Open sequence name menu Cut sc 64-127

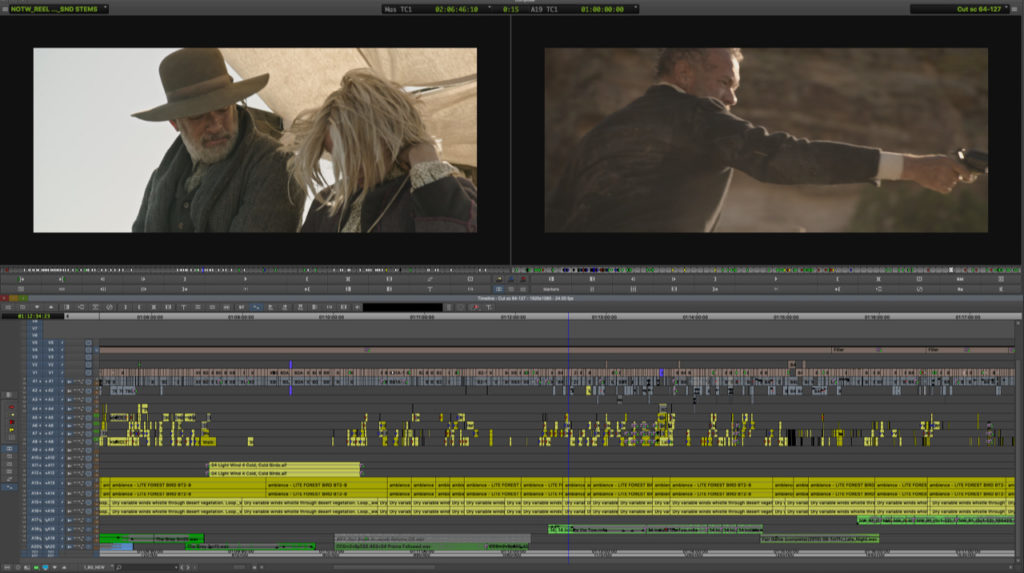[959, 9]
